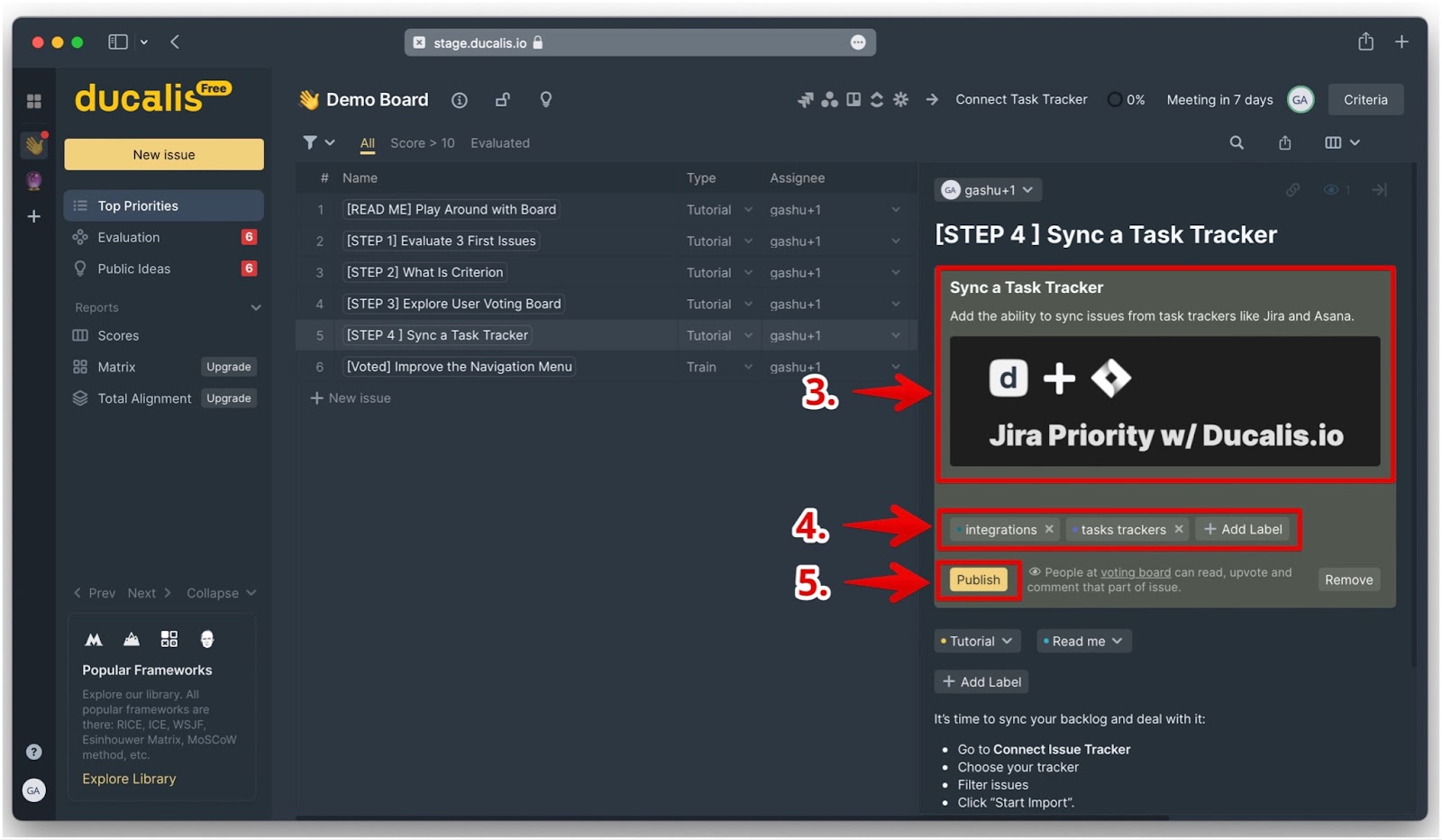Screen dimensions: 1442x840
Task: Open the Read me status dropdown
Action: [x=1083, y=641]
